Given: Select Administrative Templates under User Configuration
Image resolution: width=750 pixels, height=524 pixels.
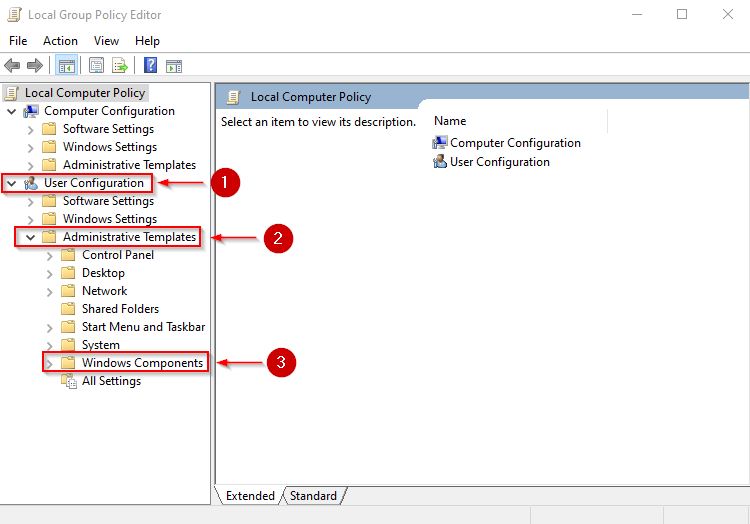Looking at the screenshot, I should click(x=129, y=237).
